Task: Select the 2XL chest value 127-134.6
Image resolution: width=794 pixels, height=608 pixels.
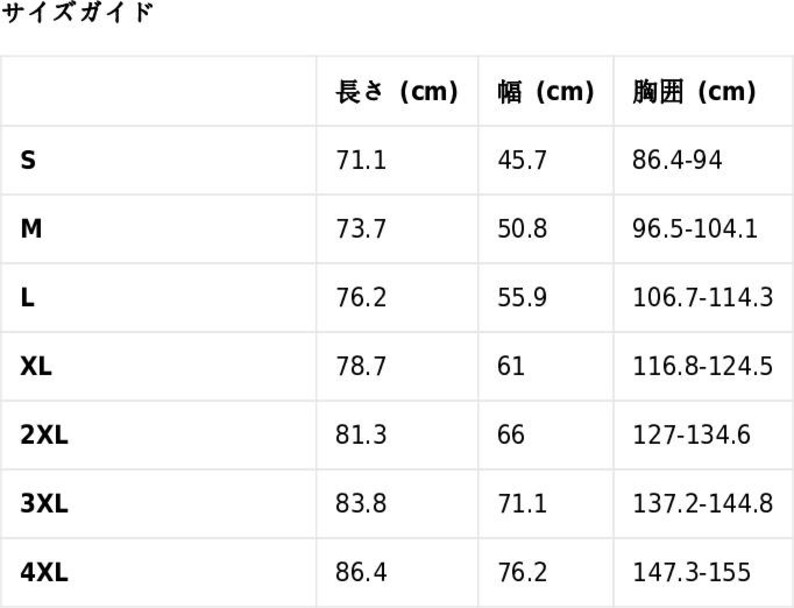Action: pos(691,435)
